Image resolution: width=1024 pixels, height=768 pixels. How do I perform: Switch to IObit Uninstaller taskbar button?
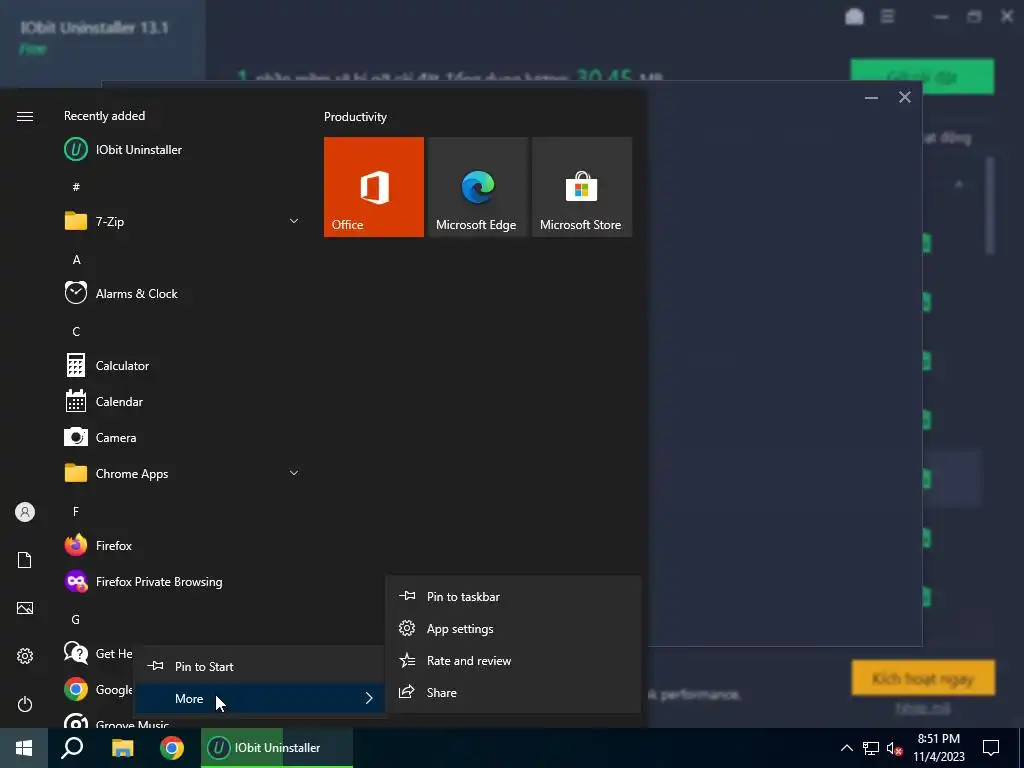(277, 748)
